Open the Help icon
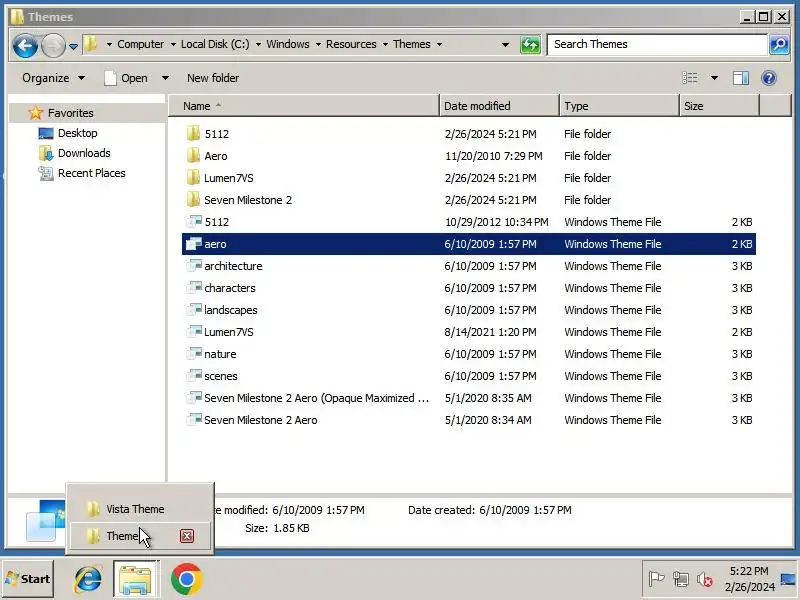Screen dimensions: 800x600 (768, 78)
